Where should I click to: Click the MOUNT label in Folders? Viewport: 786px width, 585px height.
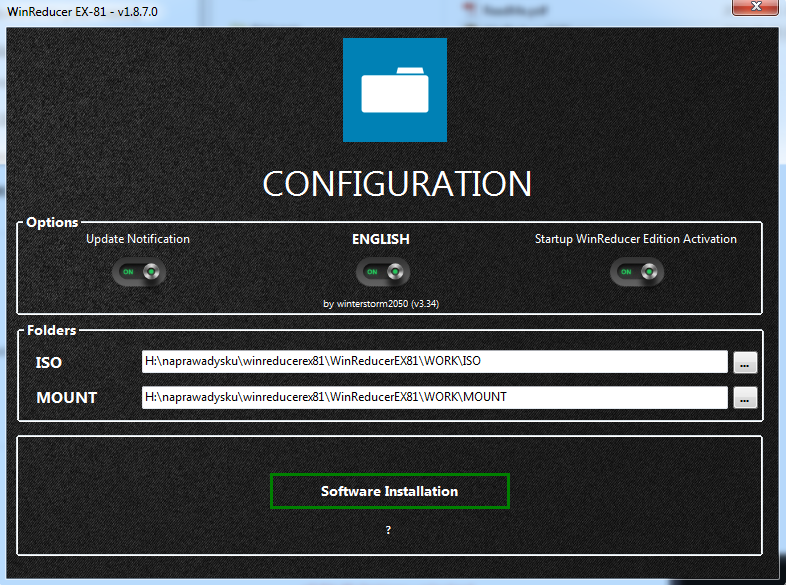pos(67,398)
